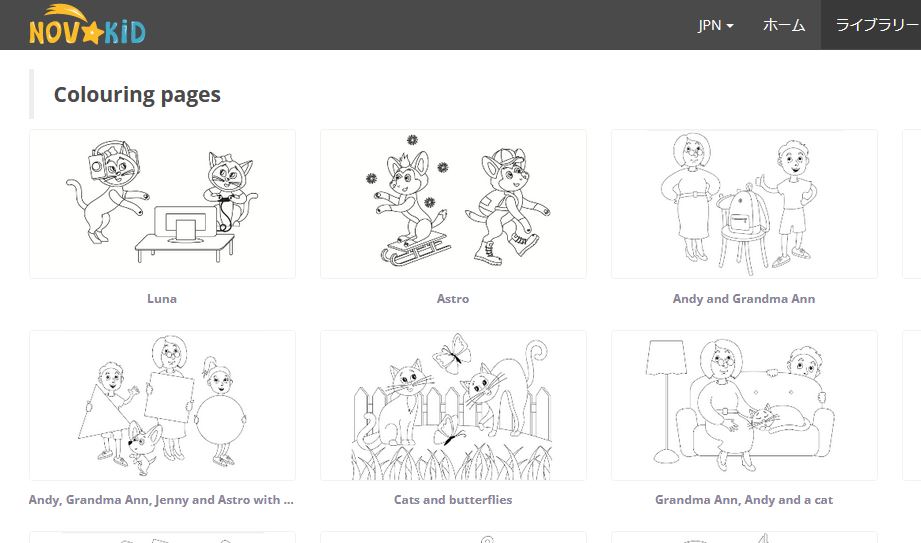921x543 pixels.
Task: Open partially visible thumbnail right of Andy and Grandma Ann
Action: [912, 204]
